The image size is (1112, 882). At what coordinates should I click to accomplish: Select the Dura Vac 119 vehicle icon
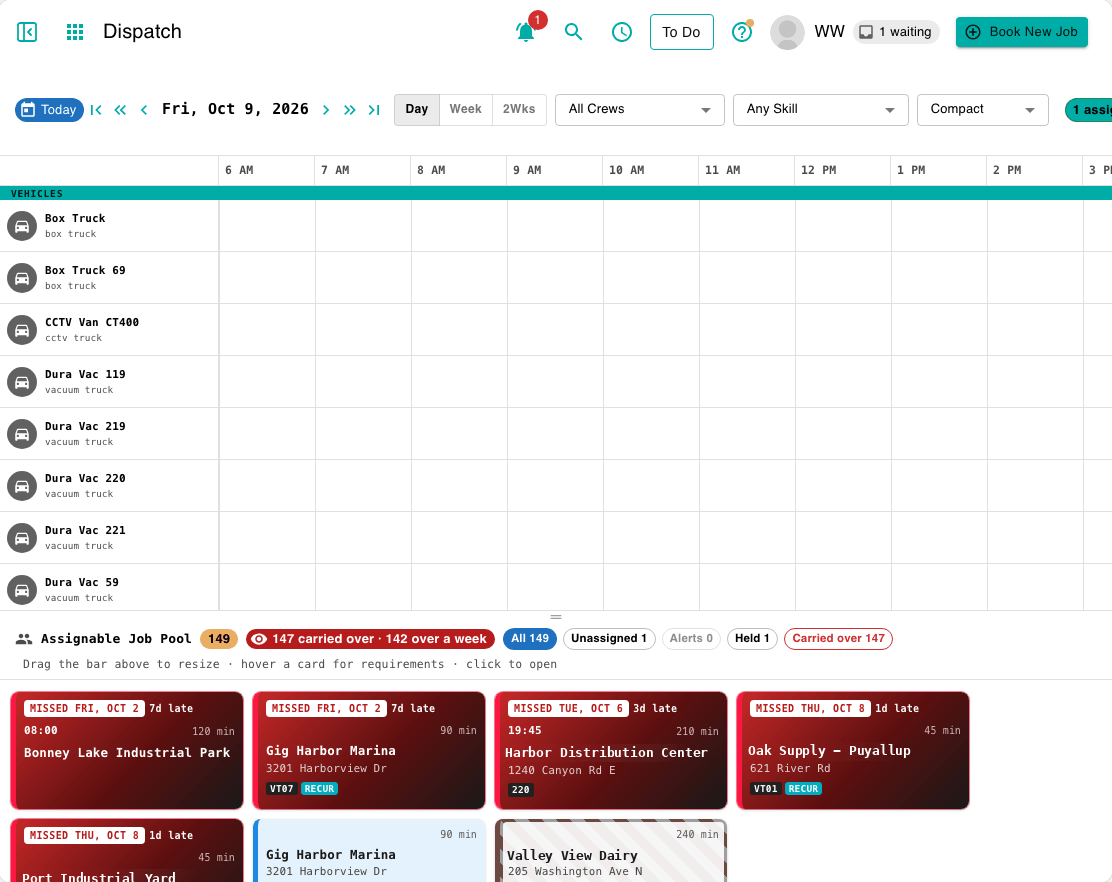click(22, 382)
